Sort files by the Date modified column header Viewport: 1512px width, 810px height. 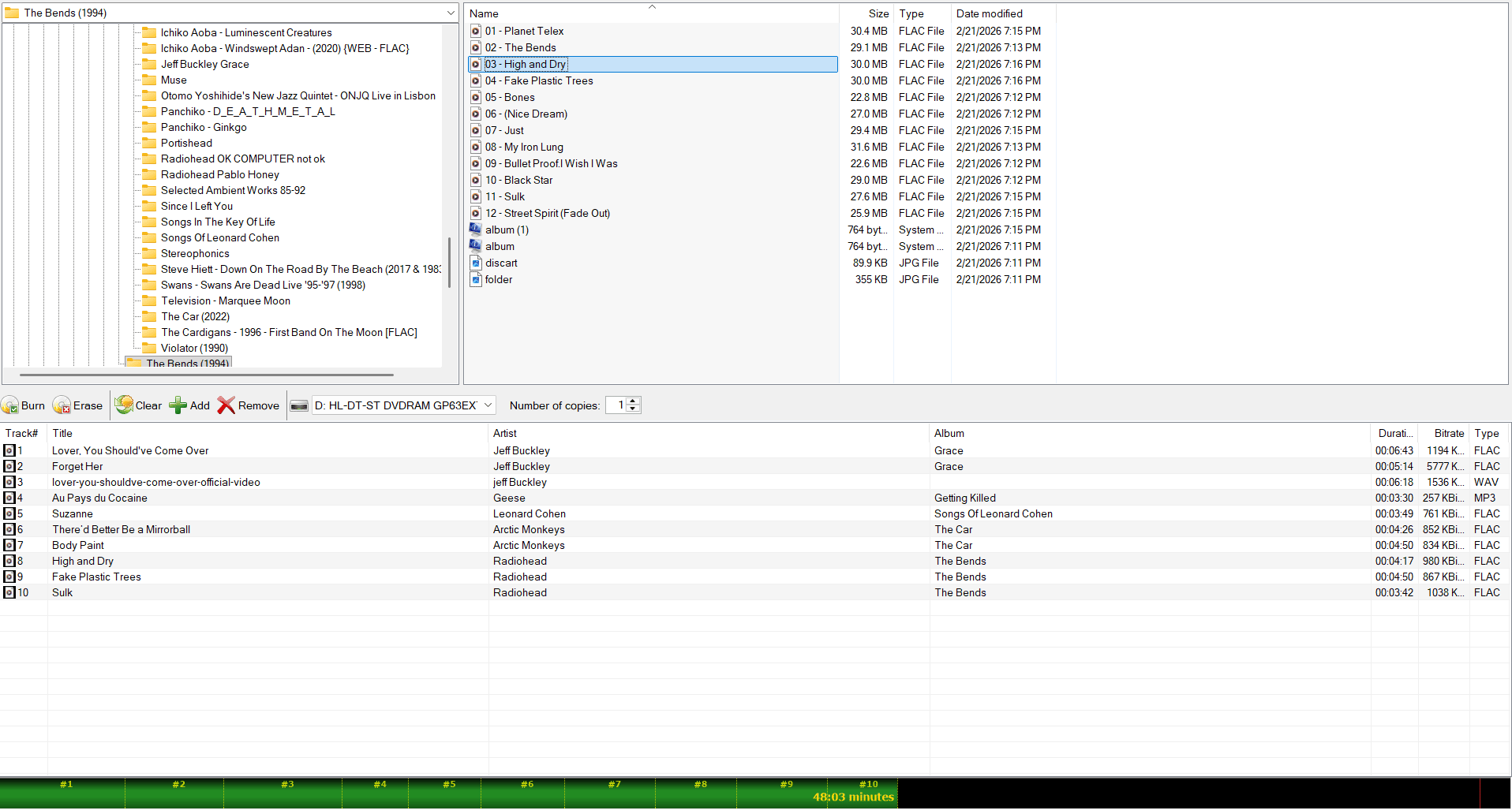[x=1003, y=13]
